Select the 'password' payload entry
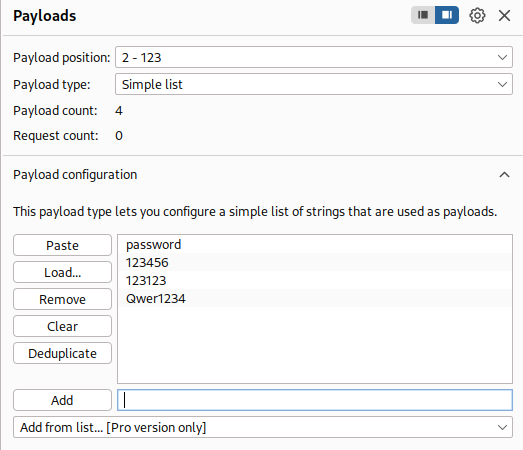 315,244
